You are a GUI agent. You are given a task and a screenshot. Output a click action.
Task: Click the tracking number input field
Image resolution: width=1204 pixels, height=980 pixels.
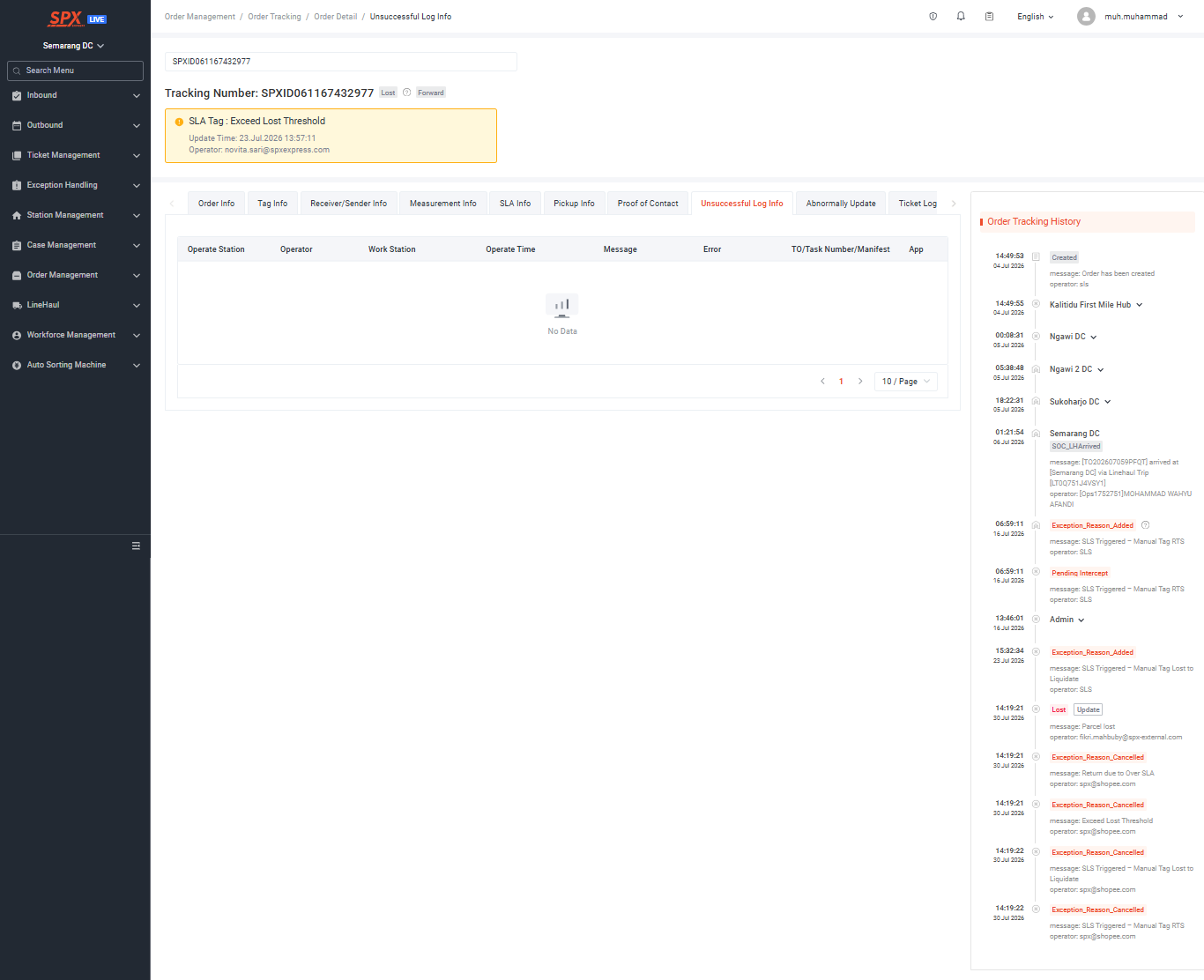(x=341, y=62)
